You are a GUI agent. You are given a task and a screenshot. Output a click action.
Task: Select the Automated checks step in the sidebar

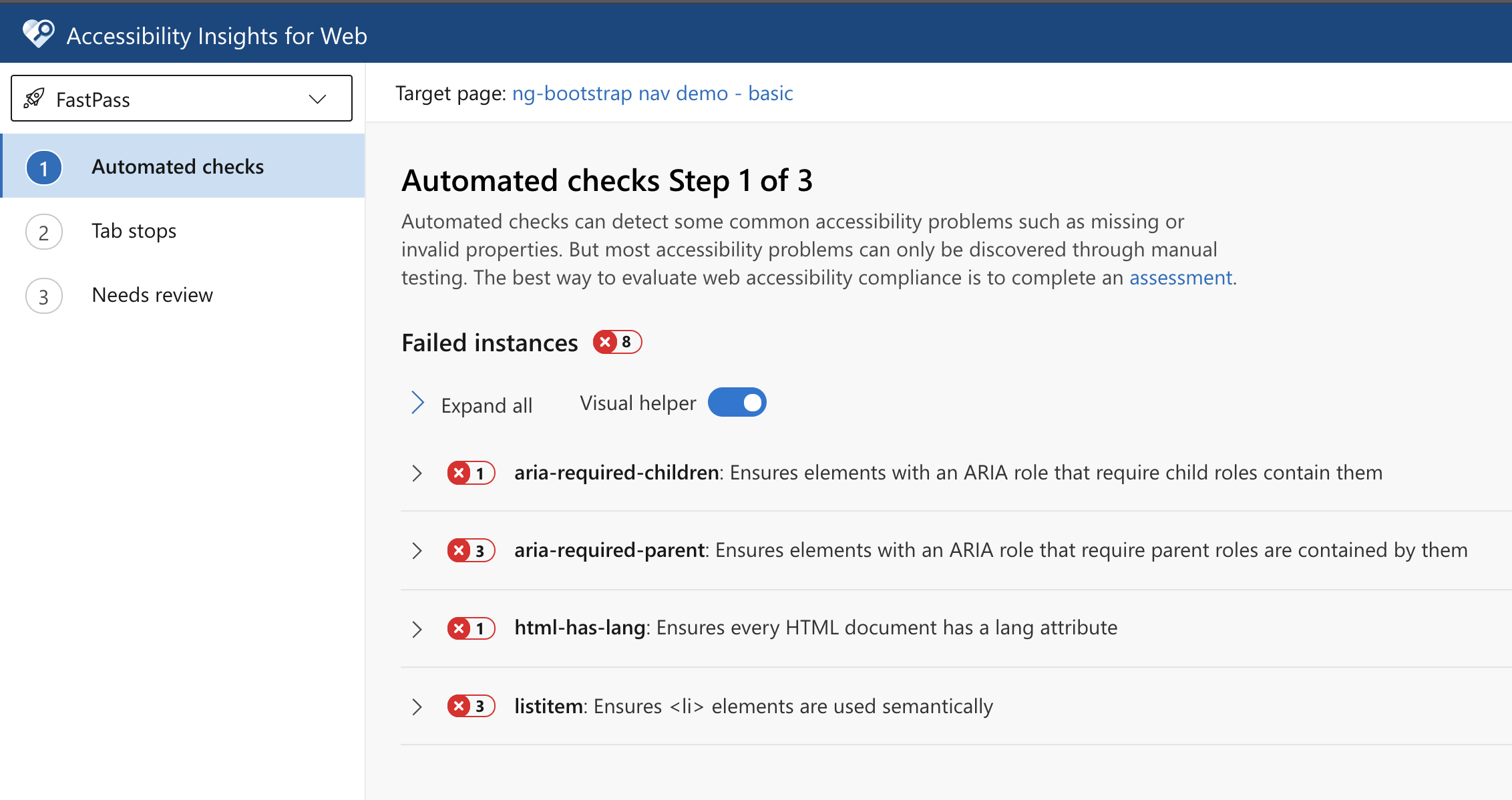click(177, 166)
